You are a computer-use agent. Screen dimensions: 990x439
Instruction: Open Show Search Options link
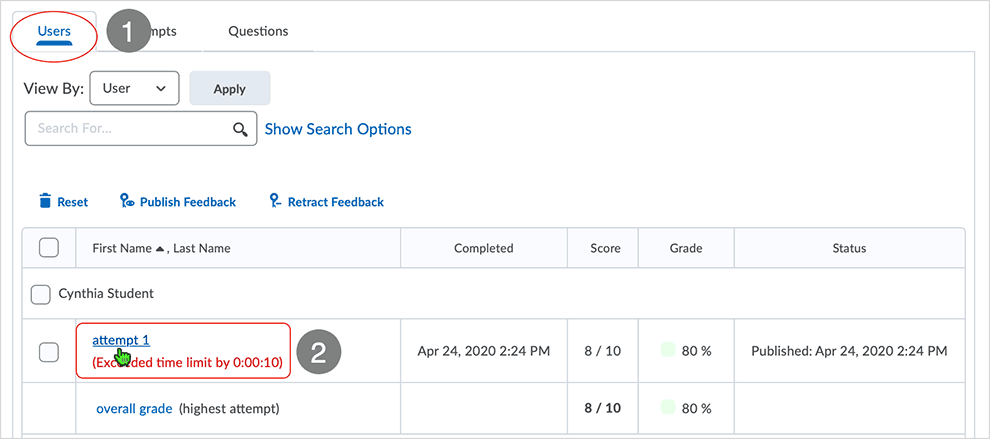pyautogui.click(x=338, y=129)
